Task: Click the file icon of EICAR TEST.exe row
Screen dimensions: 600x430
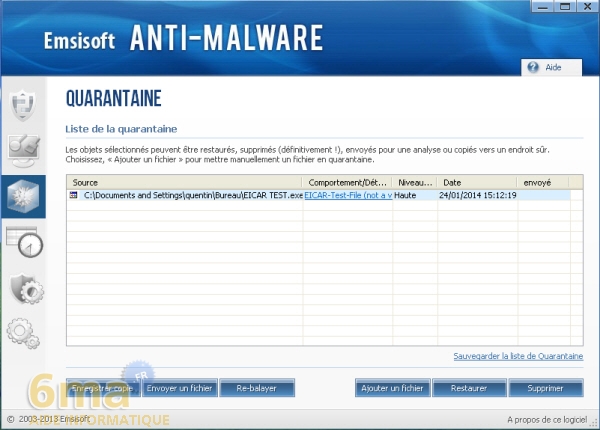Action: click(73, 195)
